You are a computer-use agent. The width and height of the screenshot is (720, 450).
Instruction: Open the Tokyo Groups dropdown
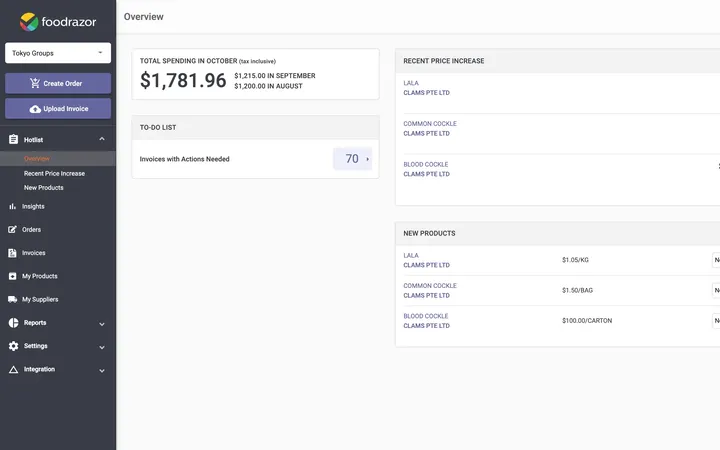(58, 53)
